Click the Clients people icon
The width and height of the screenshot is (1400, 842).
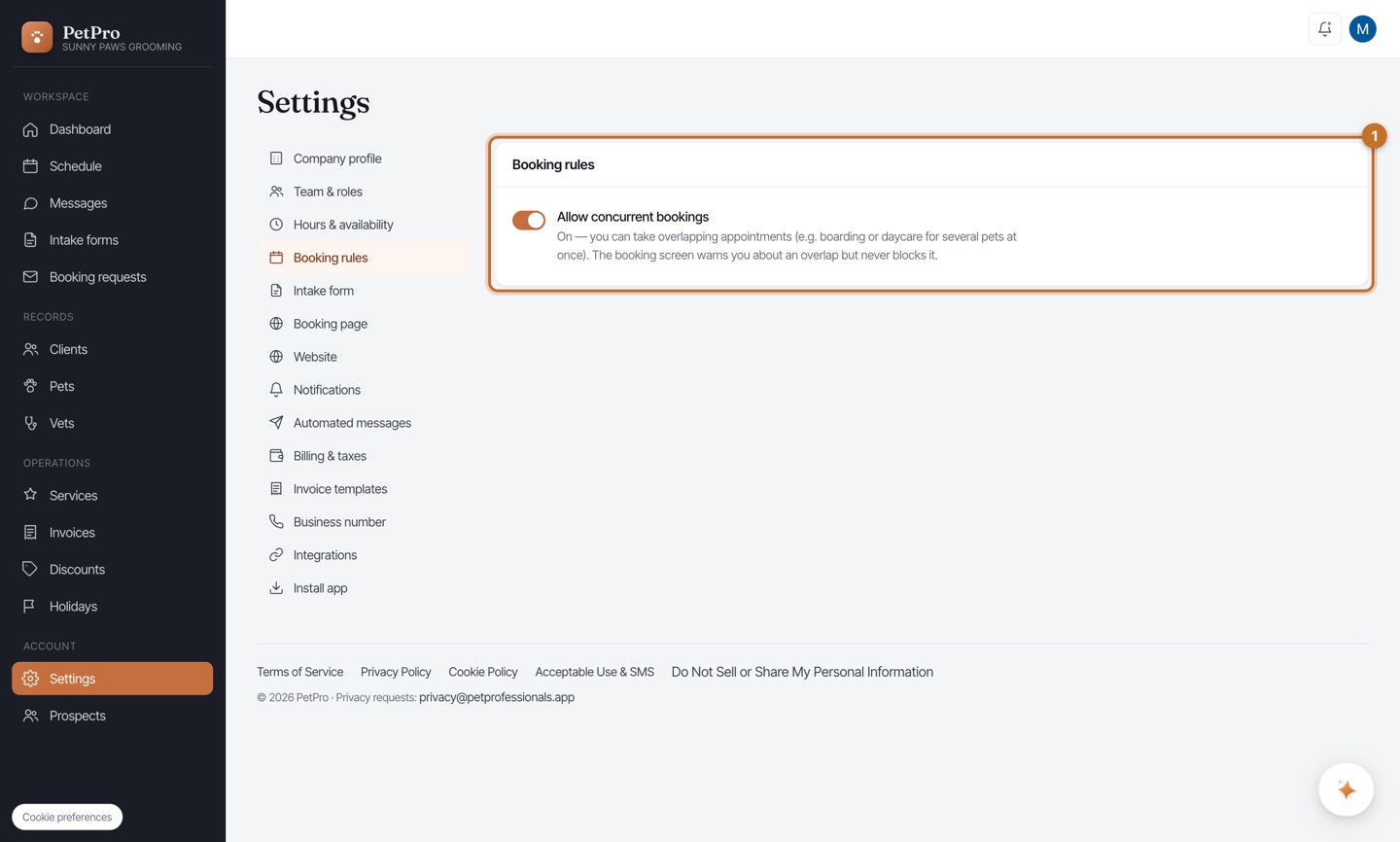pyautogui.click(x=30, y=349)
